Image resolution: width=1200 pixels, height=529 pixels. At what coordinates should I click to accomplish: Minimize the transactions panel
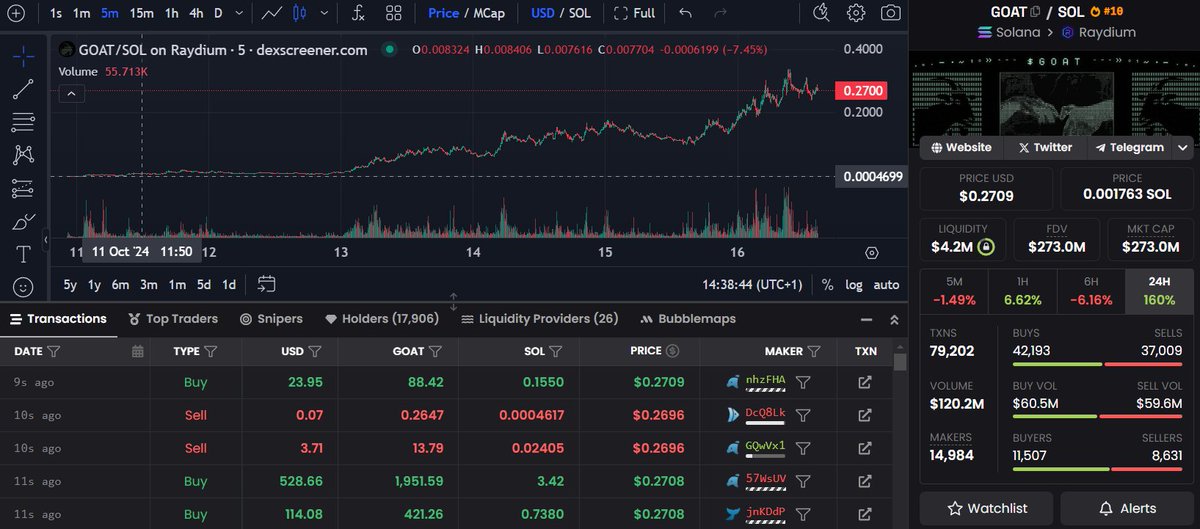click(866, 320)
